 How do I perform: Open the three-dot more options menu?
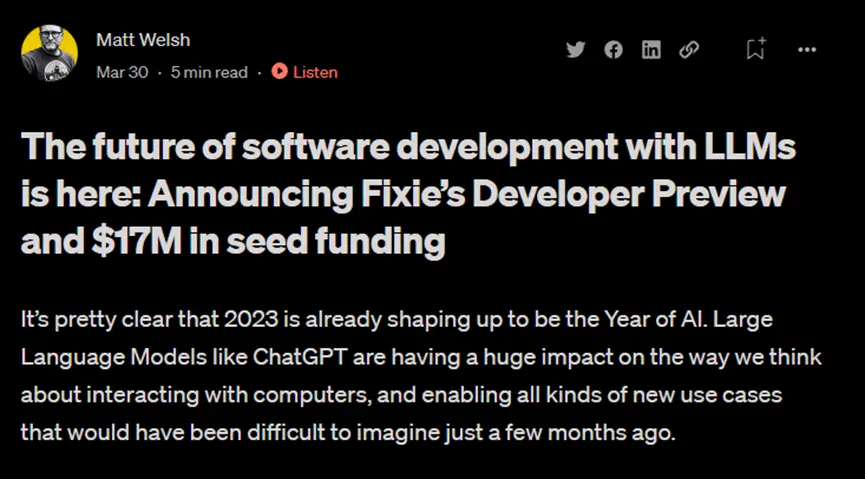[x=808, y=49]
